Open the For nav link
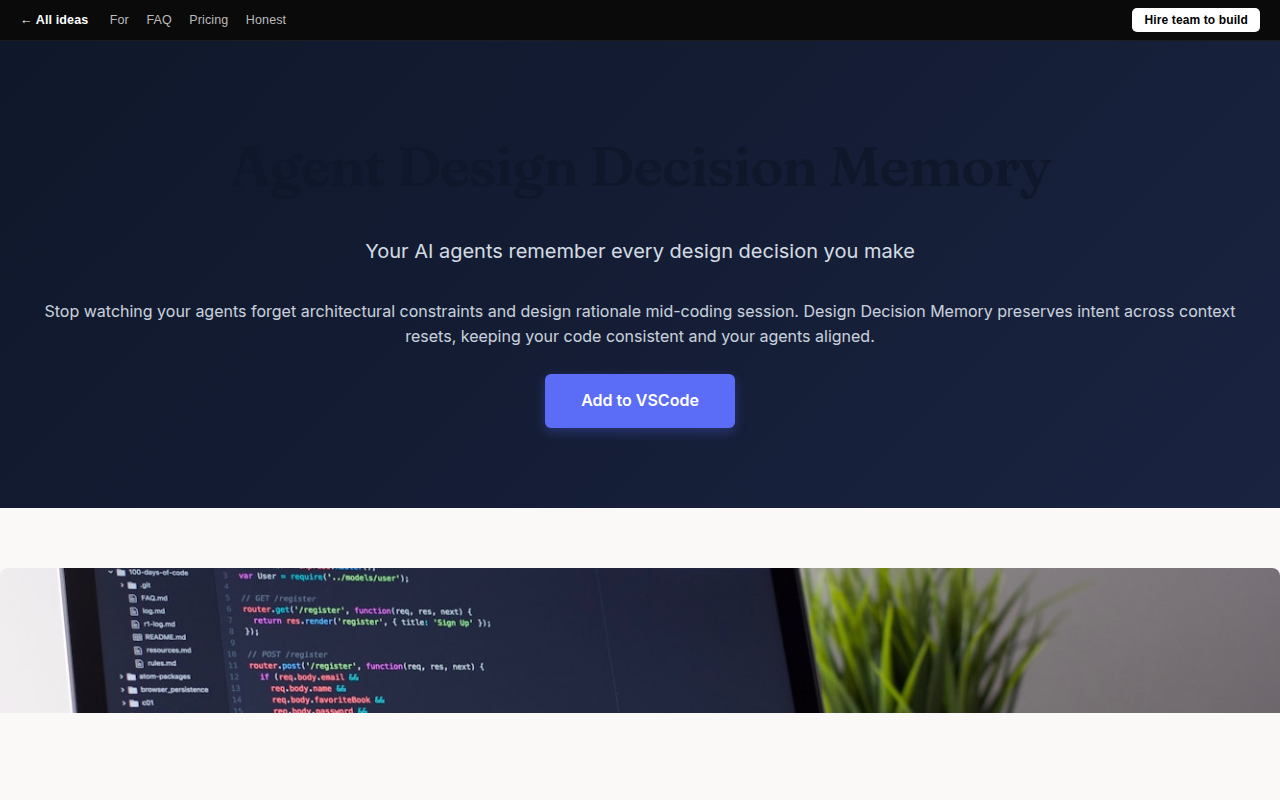Screen dimensions: 1280x800 pos(119,20)
